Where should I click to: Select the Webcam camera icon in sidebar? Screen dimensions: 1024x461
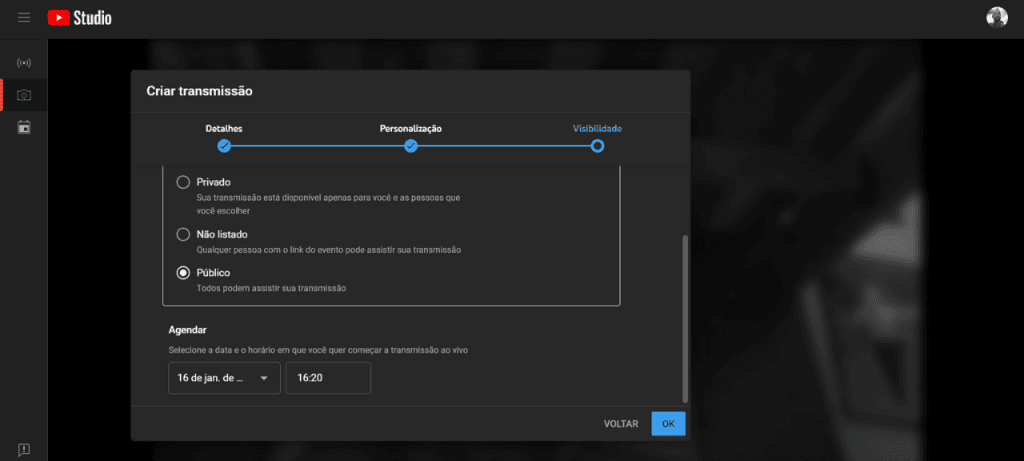click(24, 95)
